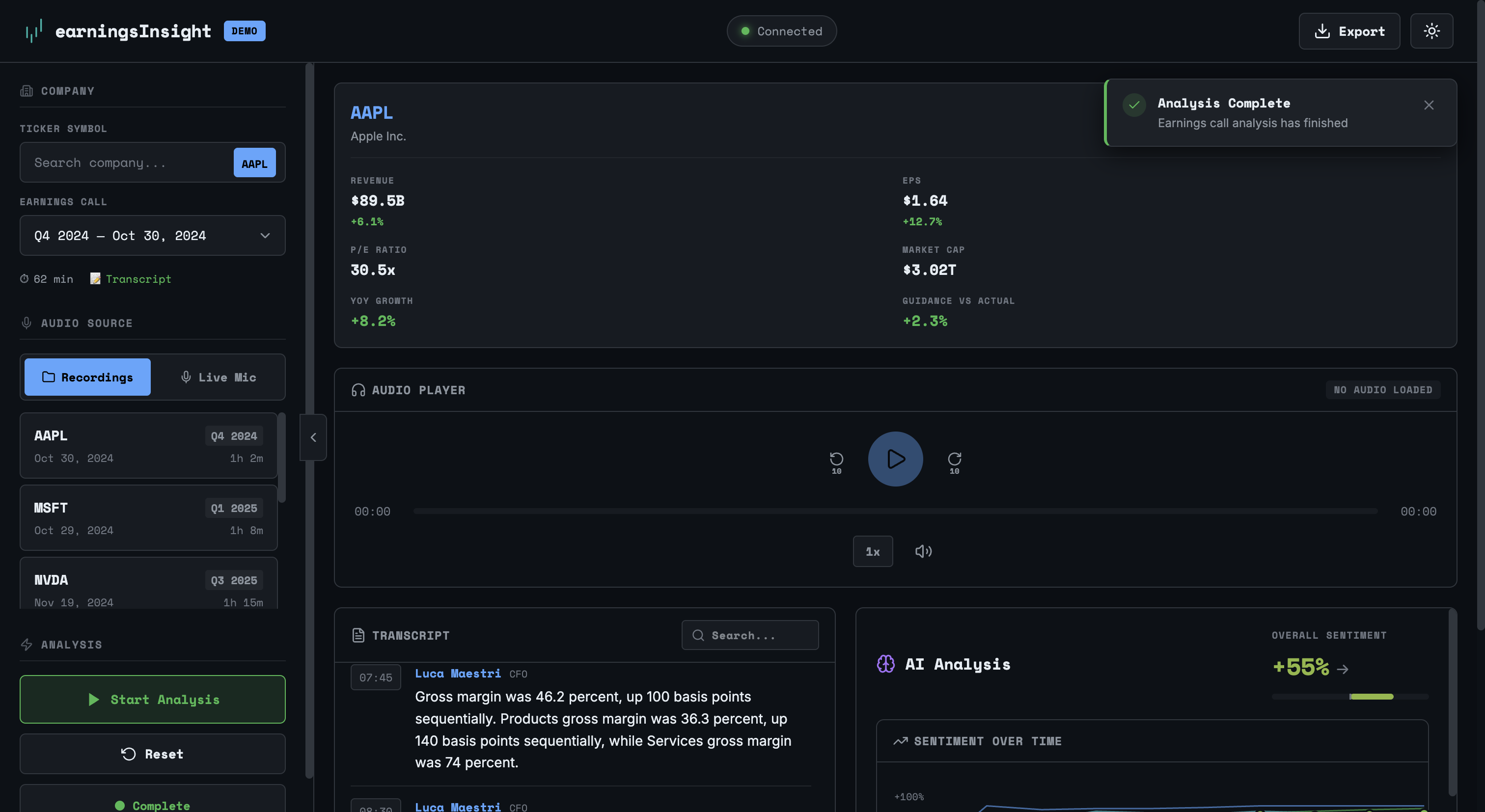Open the AAPL Transcript link
1485x812 pixels.
click(138, 278)
